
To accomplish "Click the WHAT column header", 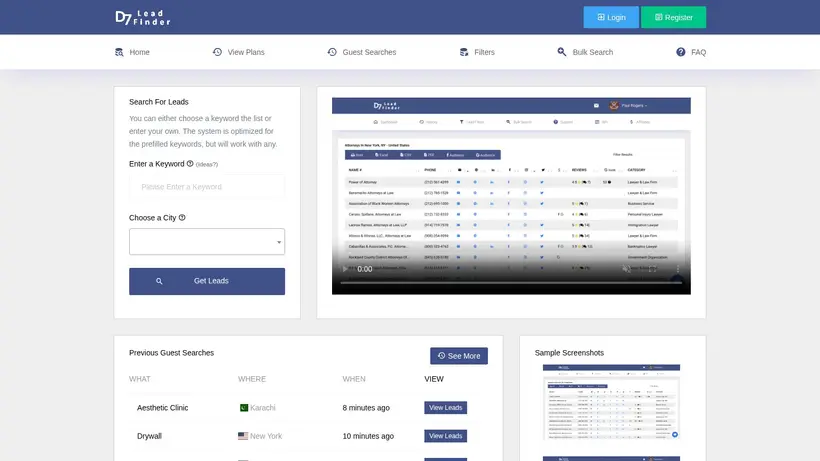I will coord(140,379).
